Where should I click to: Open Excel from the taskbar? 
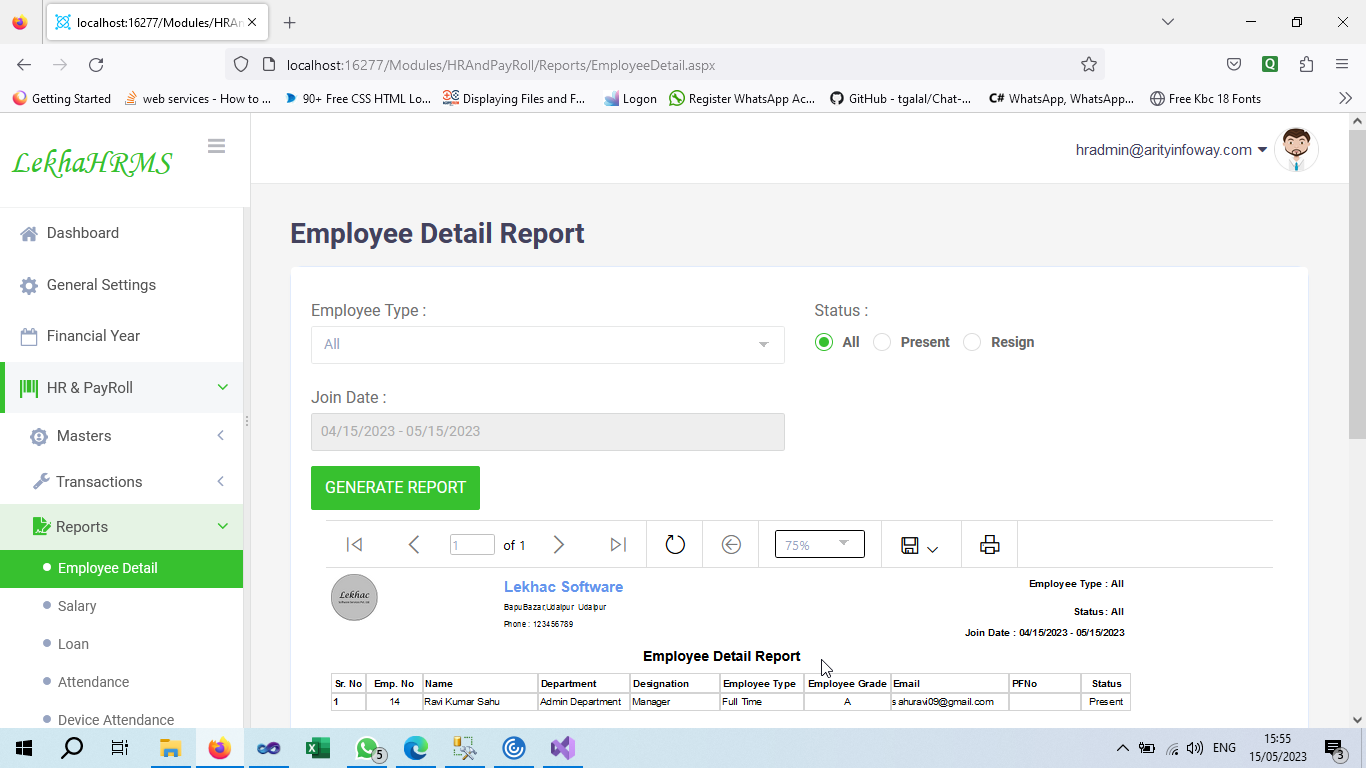point(318,748)
